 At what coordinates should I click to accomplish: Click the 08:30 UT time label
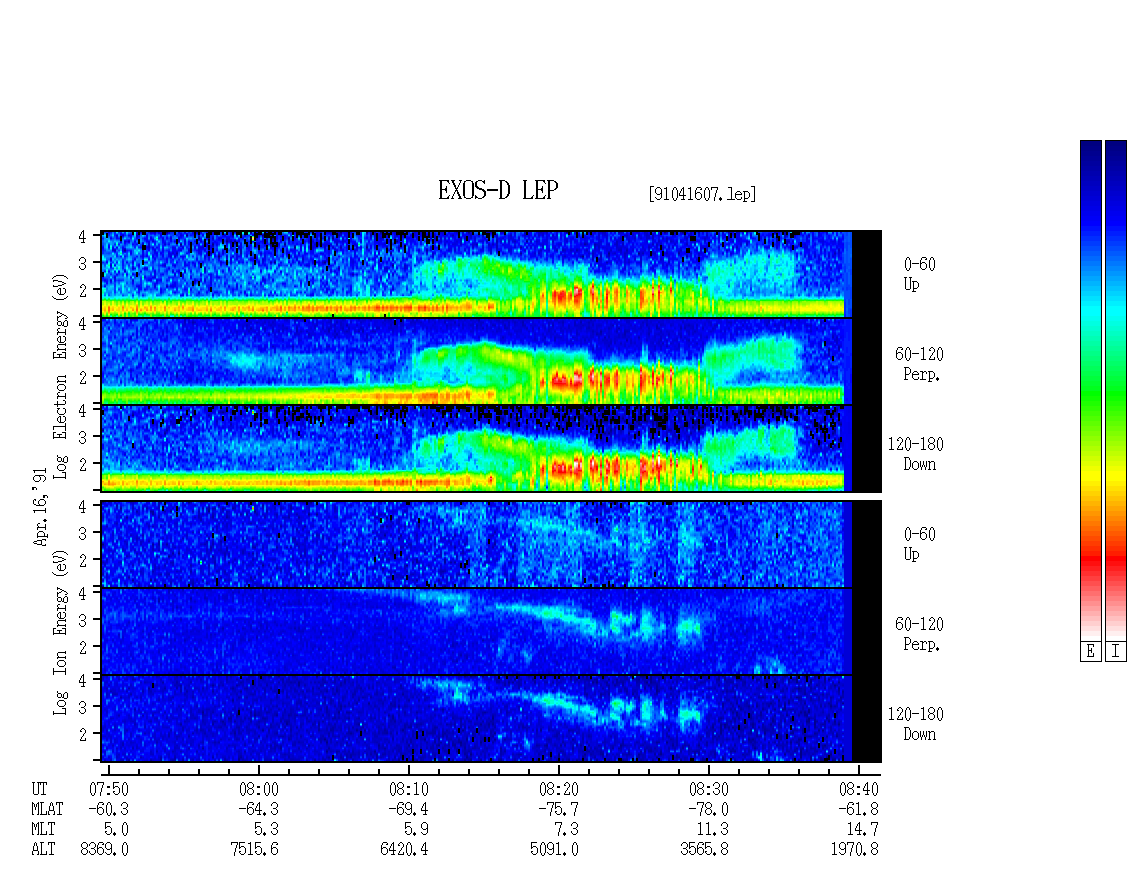708,789
